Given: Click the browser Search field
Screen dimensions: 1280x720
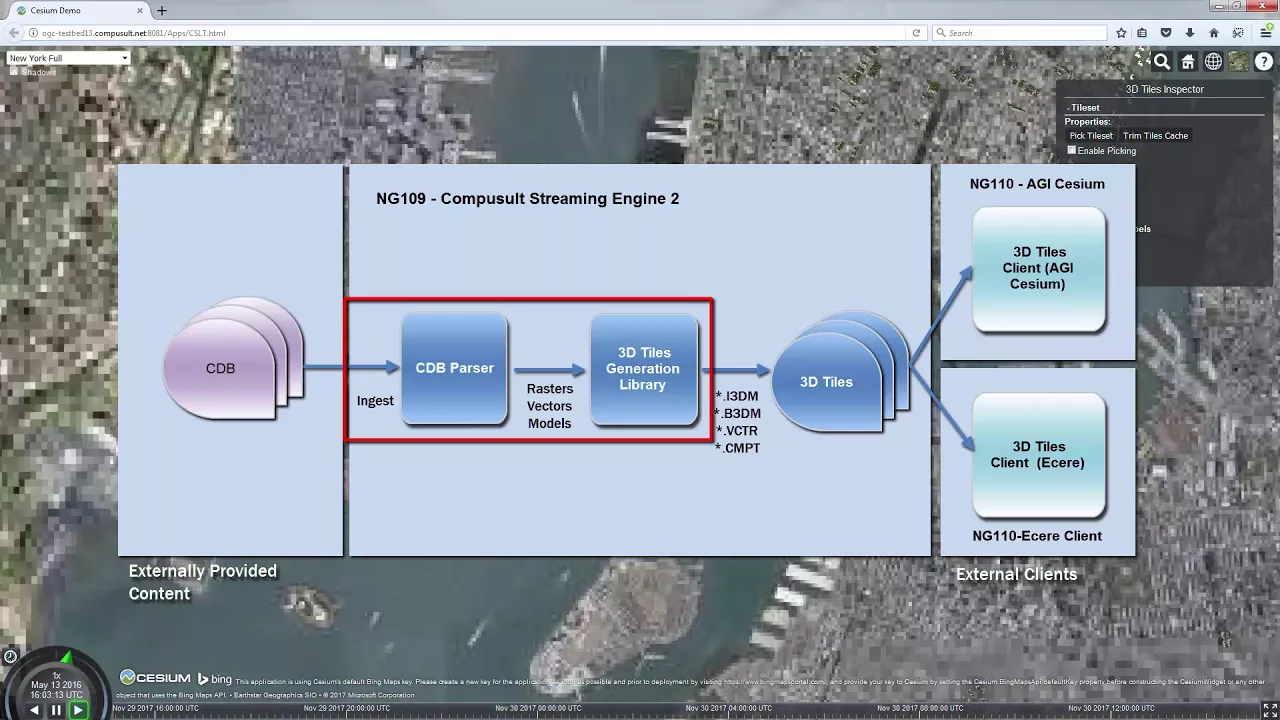Looking at the screenshot, I should point(1019,33).
